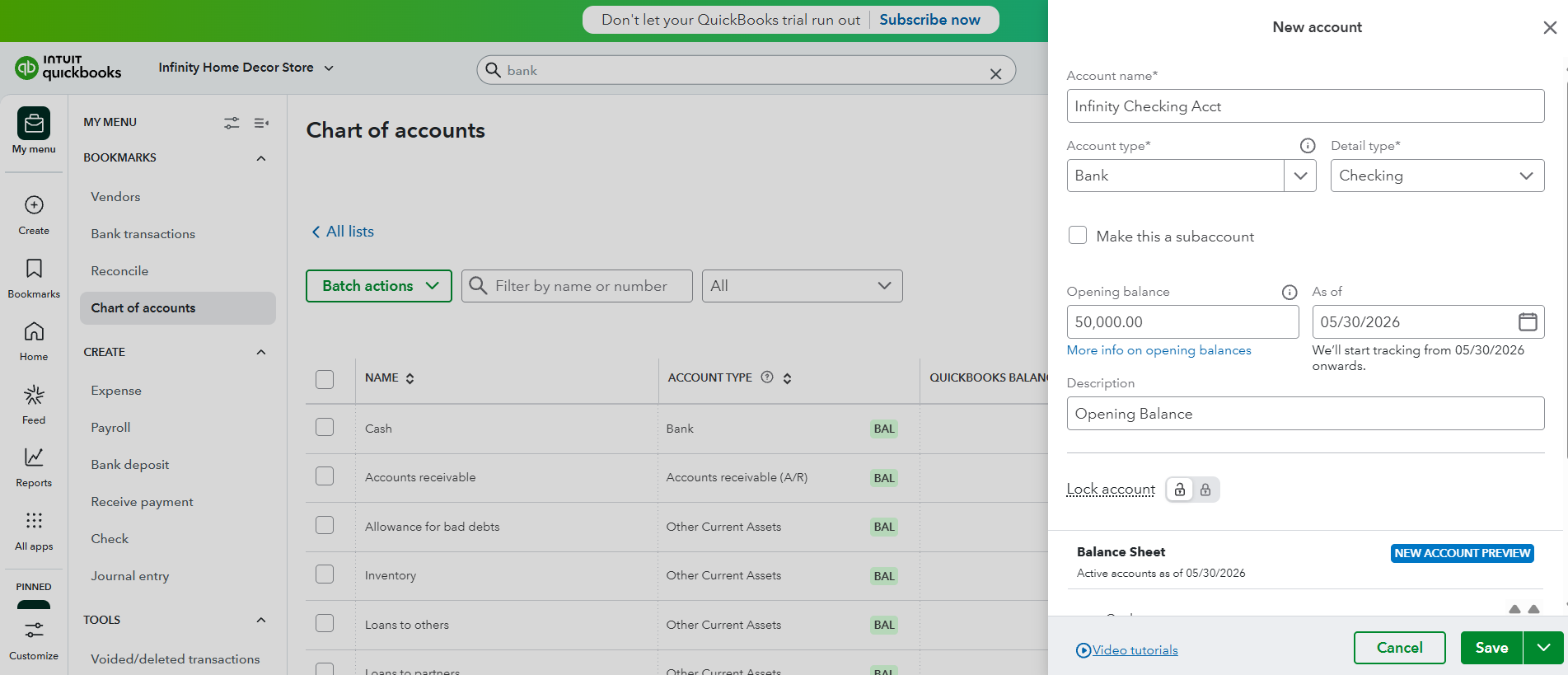
Task: Check Make this a subaccount
Action: 1078,235
